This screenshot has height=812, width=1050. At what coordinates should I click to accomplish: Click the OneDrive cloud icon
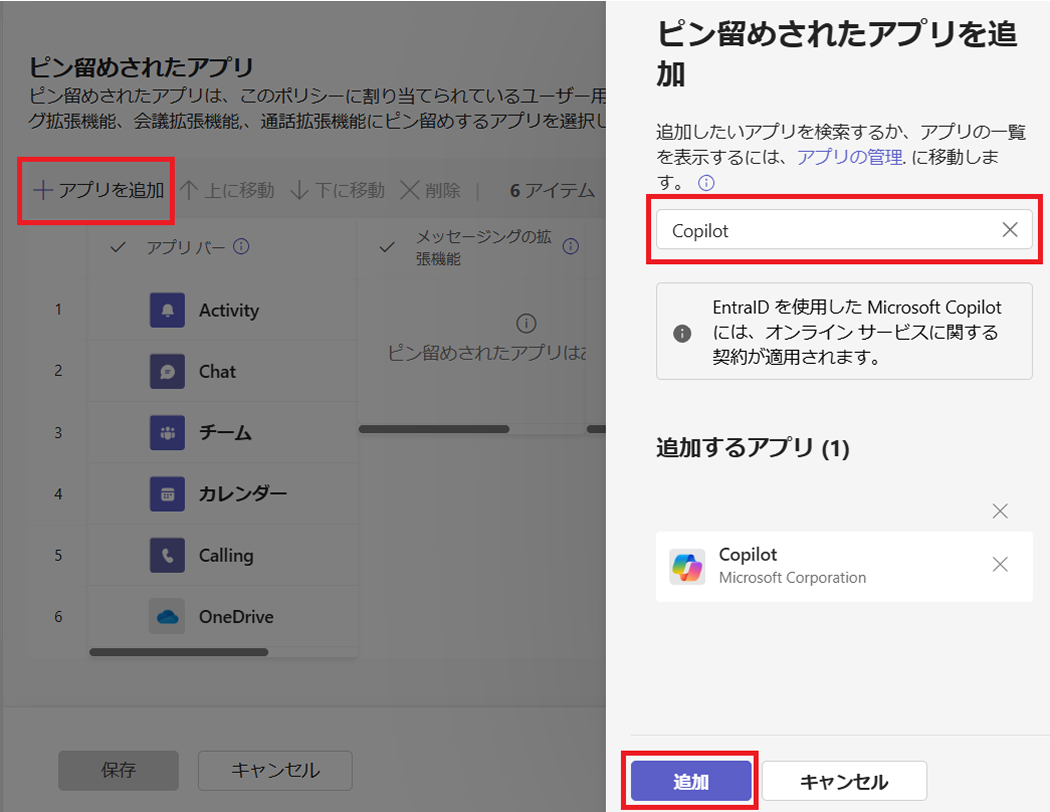click(167, 617)
